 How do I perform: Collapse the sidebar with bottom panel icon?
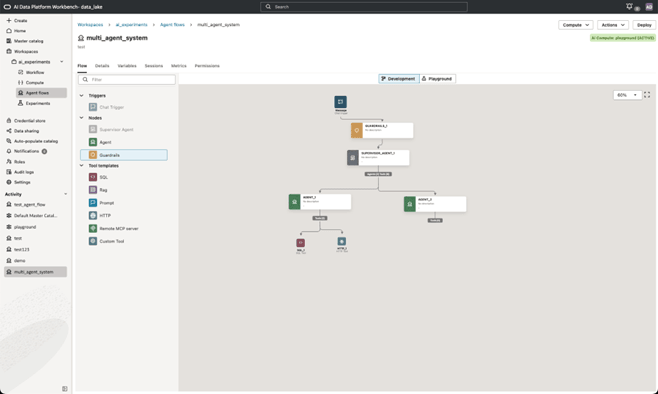[65, 389]
